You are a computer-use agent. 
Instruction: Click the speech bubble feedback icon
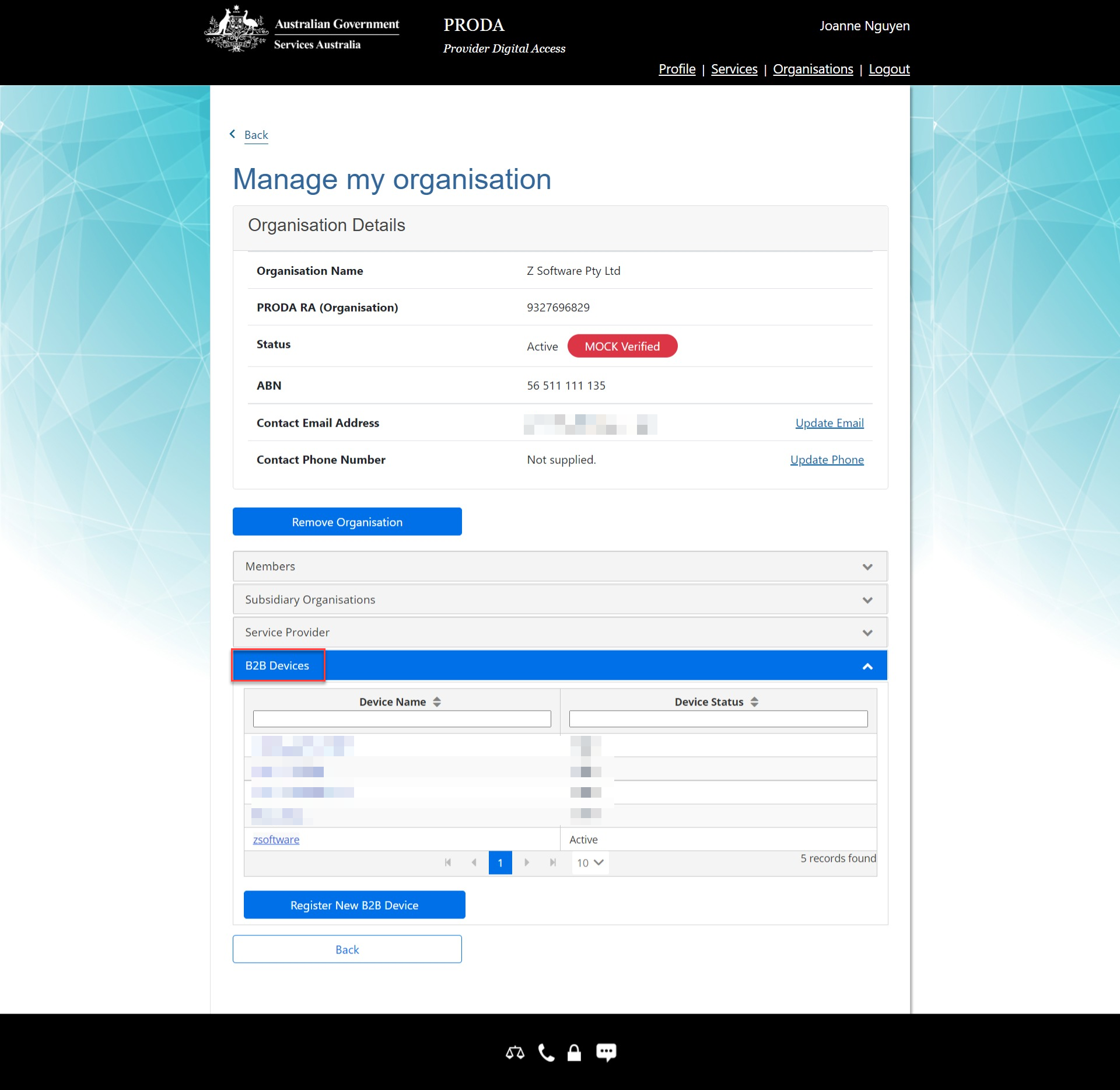606,1053
